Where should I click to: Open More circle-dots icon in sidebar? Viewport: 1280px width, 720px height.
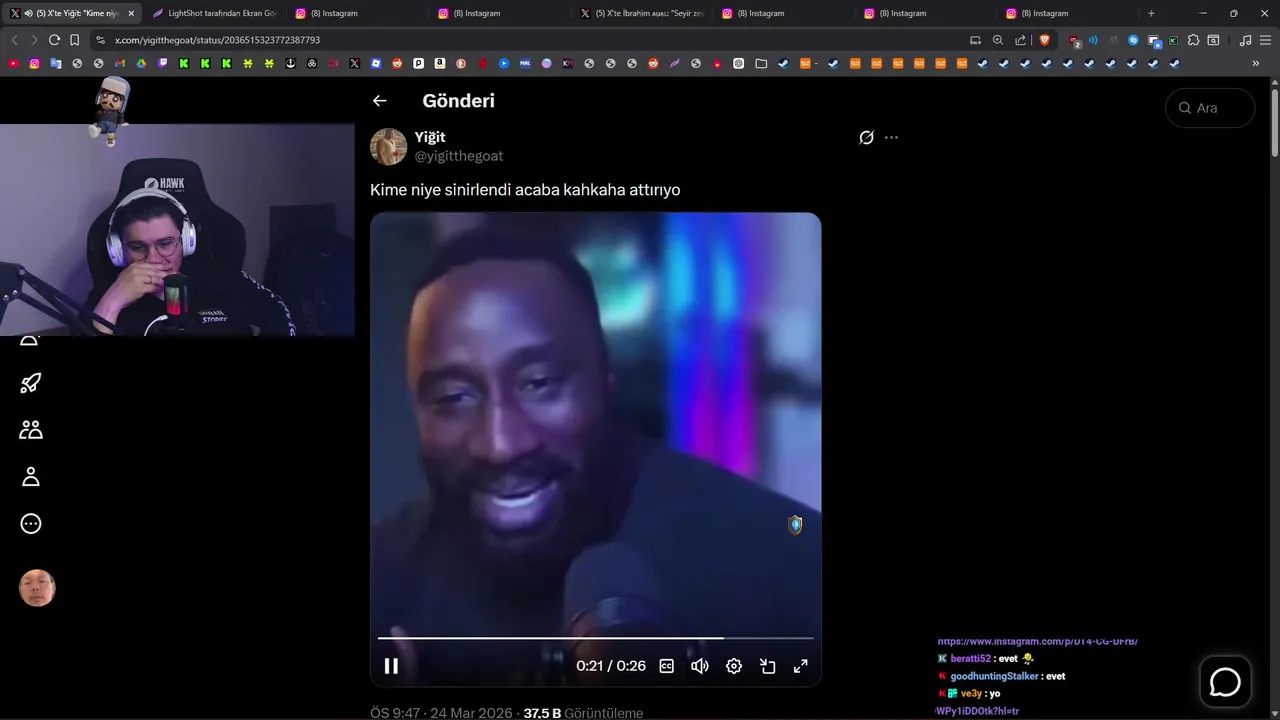pos(31,523)
